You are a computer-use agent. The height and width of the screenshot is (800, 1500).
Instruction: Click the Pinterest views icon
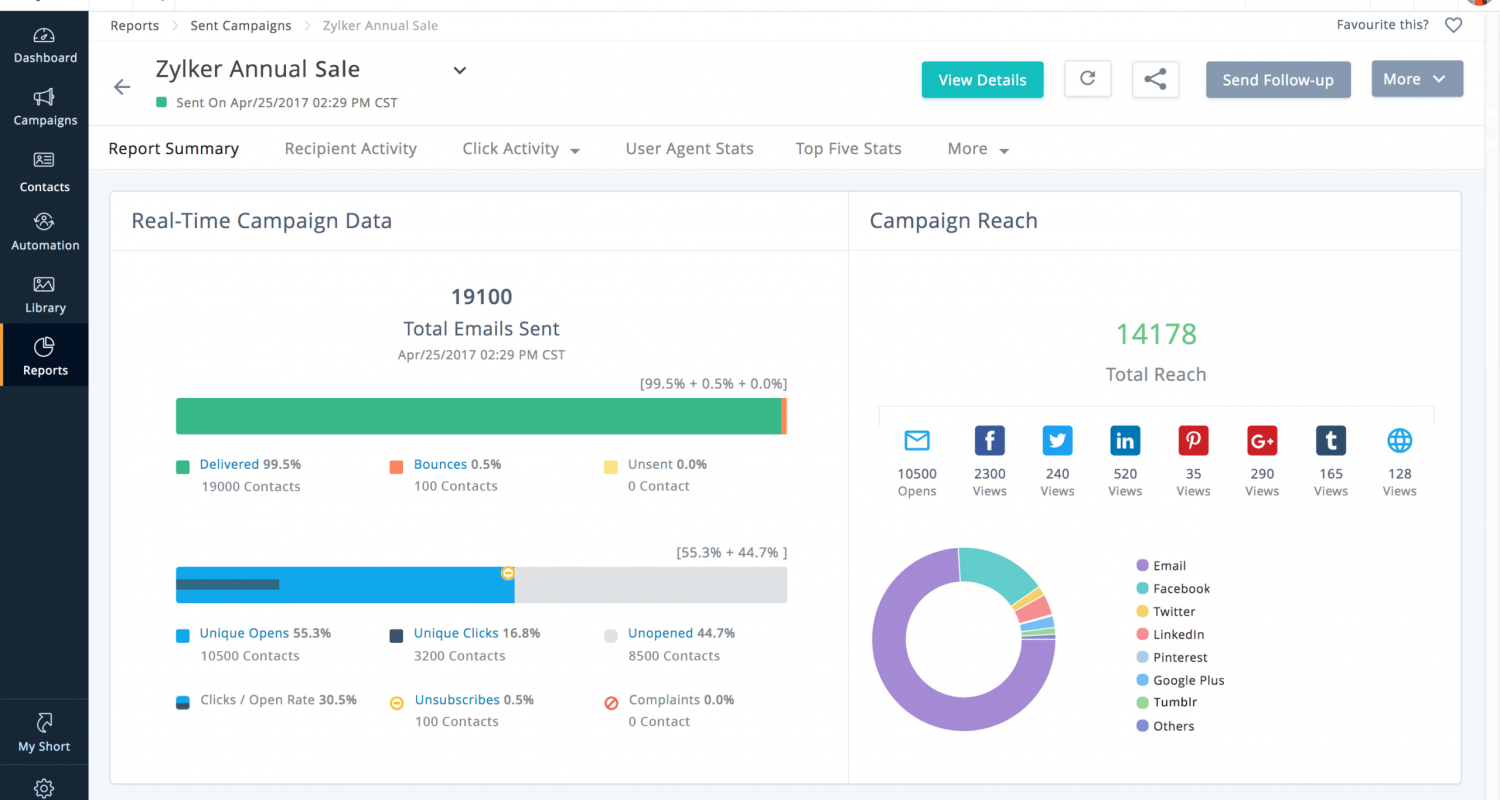[x=1193, y=440]
